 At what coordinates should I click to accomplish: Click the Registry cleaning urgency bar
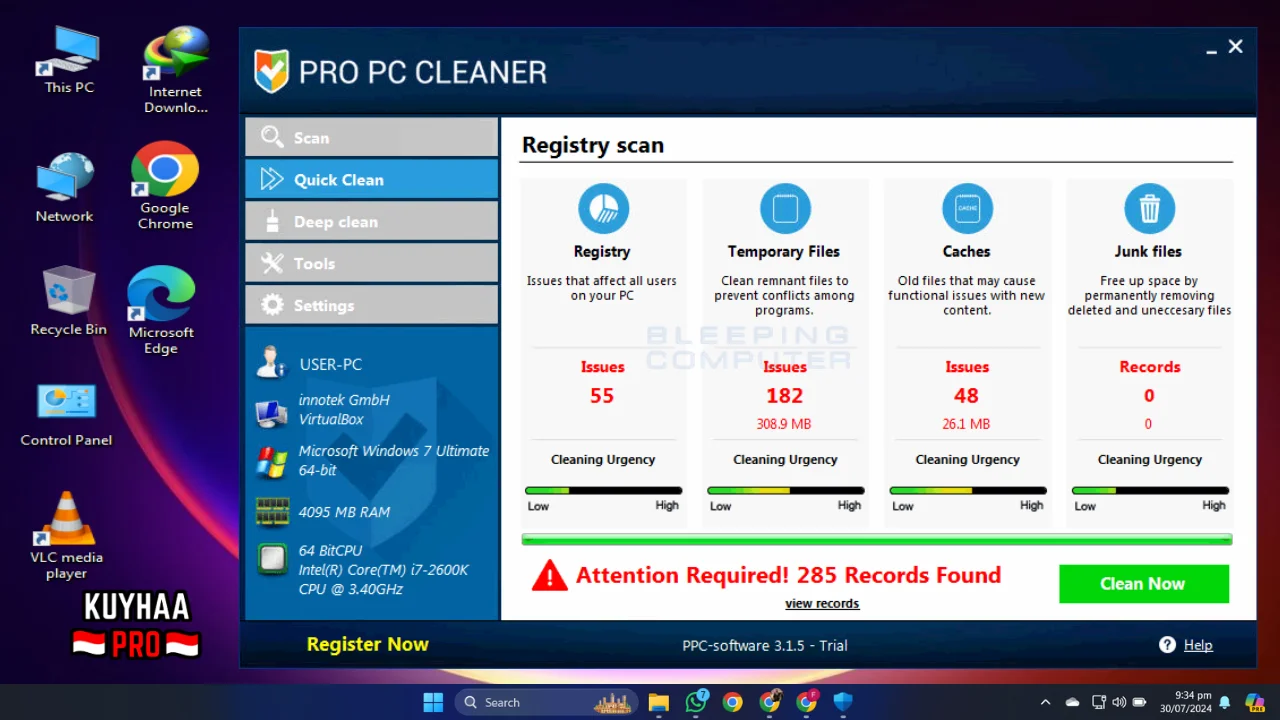(603, 491)
